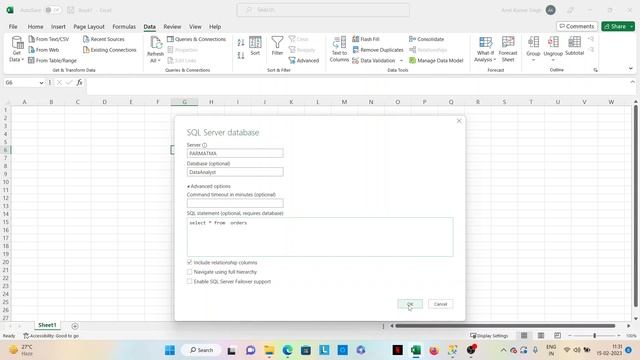Toggle the Filter funnel
This screenshot has height=360, width=640.
pyautogui.click(x=277, y=46)
